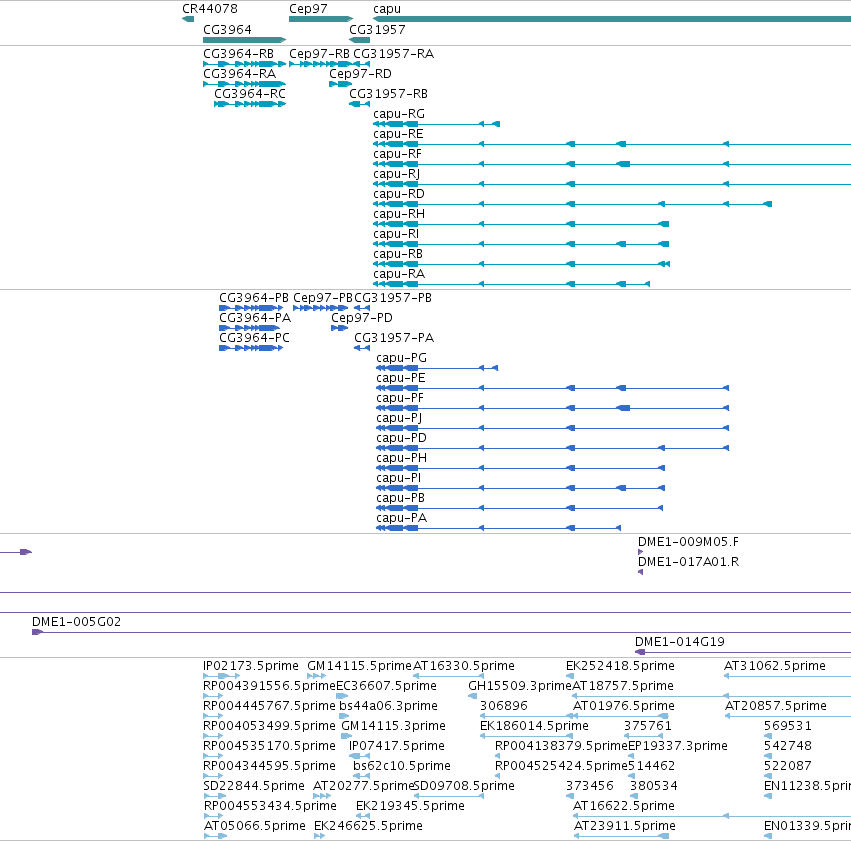
Task: Click the DME1-017A01.R clone end
Action: (640, 572)
